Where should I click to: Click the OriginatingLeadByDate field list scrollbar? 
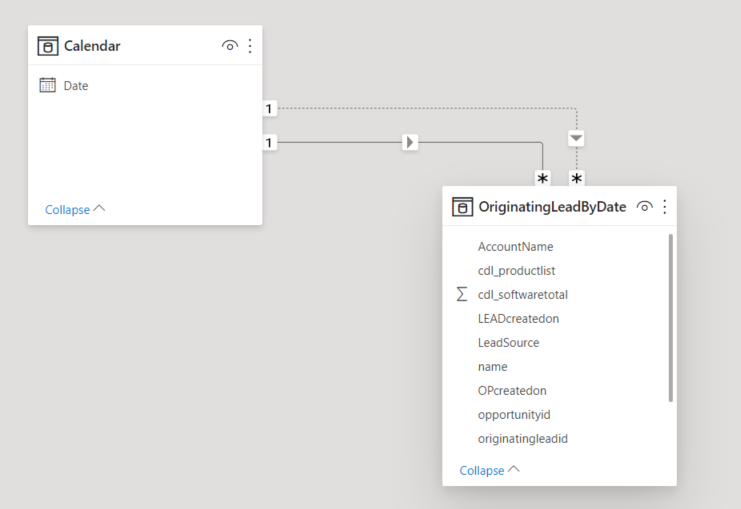(x=670, y=318)
